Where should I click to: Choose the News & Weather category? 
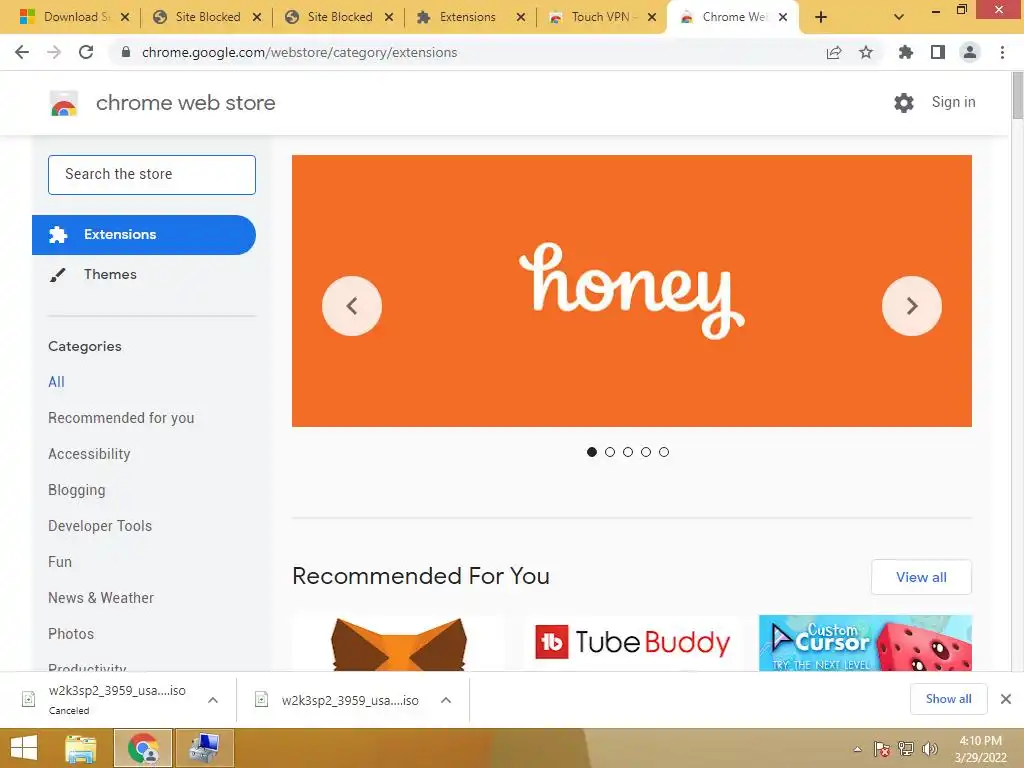101,598
